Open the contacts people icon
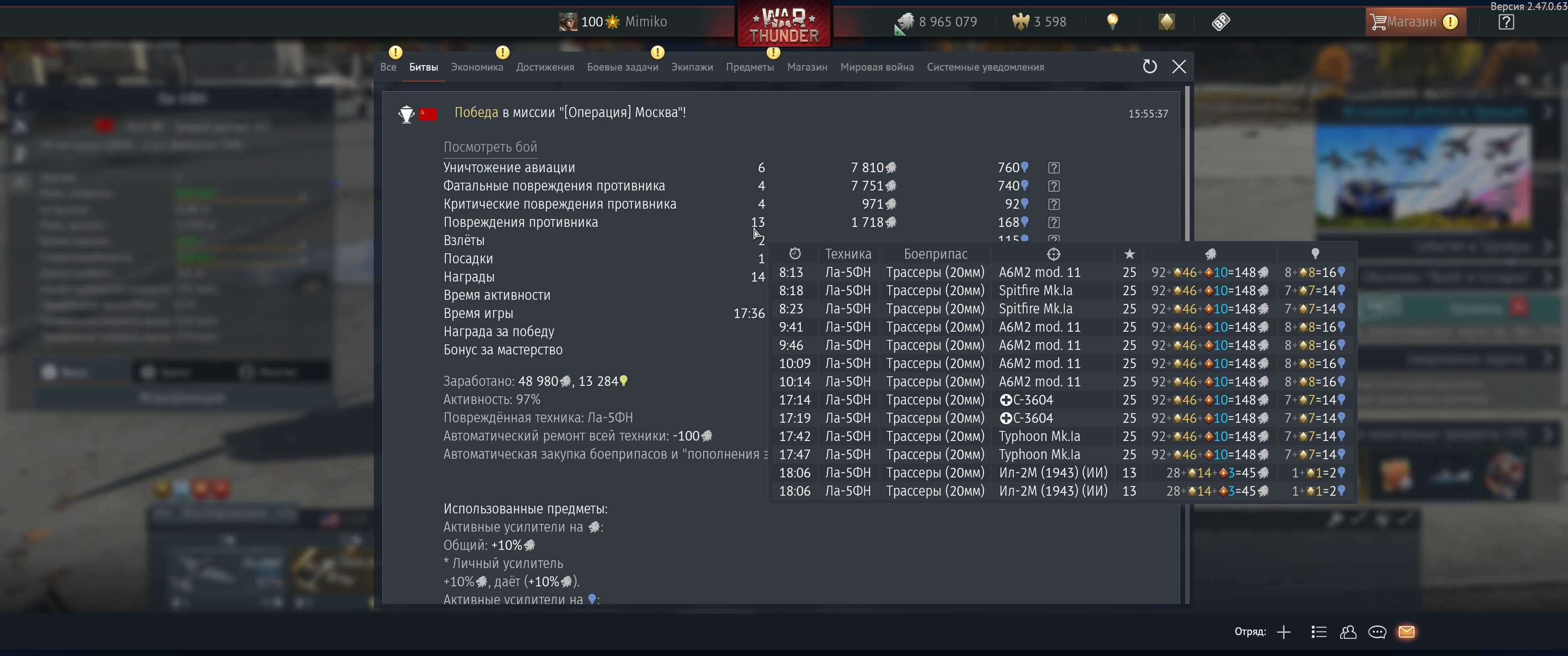1568x656 pixels. point(1348,632)
